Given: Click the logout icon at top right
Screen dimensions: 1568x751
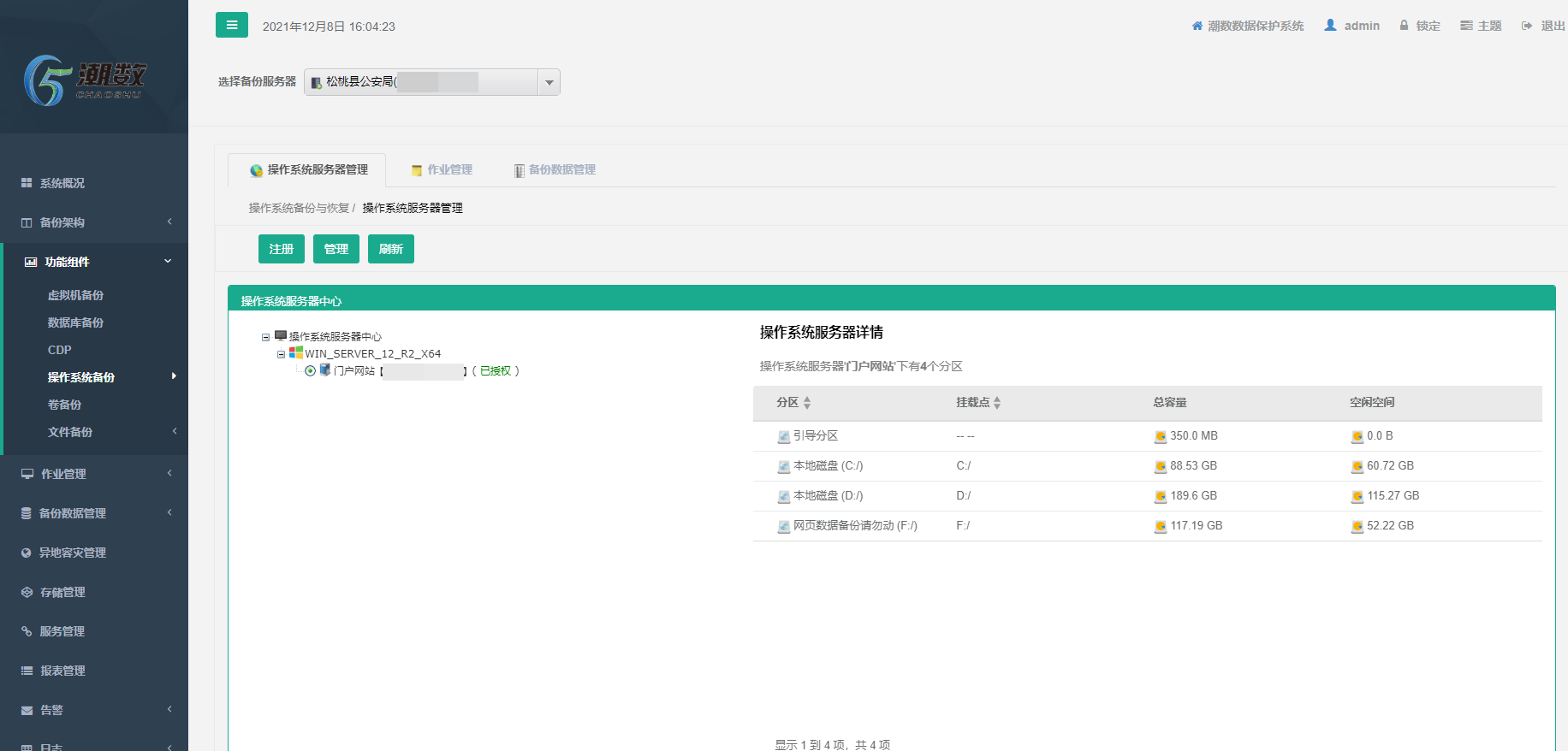Looking at the screenshot, I should point(1526,26).
